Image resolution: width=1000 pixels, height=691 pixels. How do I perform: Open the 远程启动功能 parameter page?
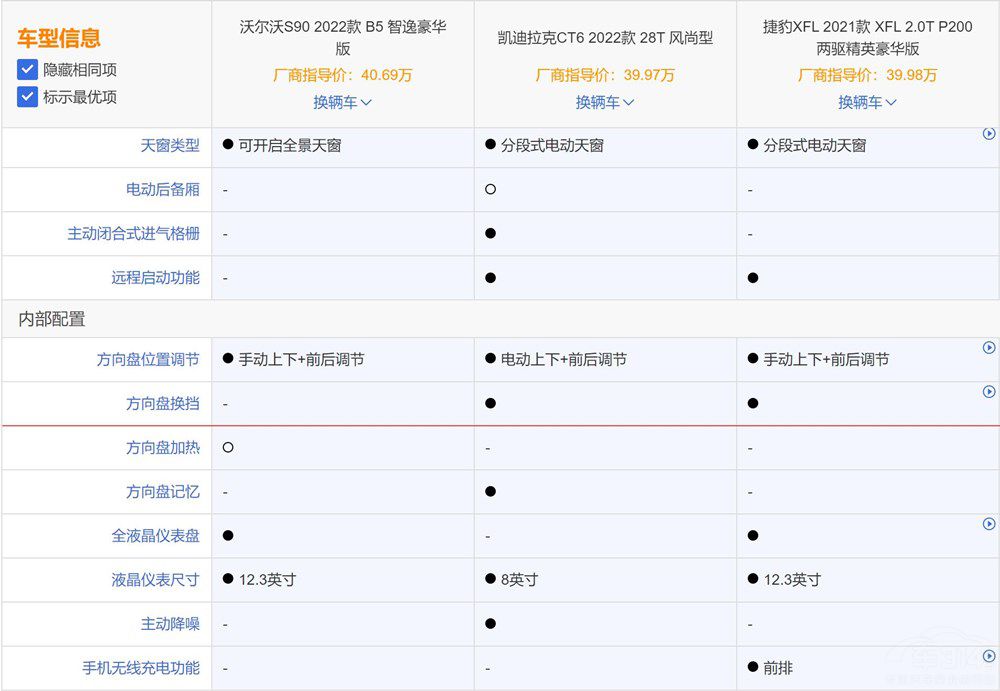tap(154, 277)
